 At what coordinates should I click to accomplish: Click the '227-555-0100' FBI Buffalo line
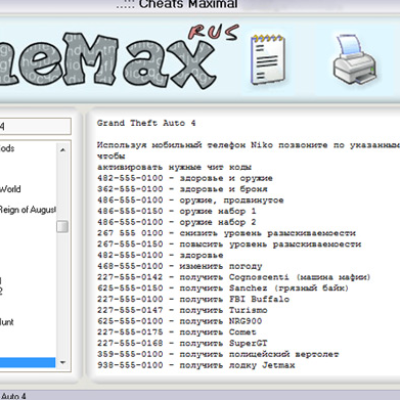pyautogui.click(x=193, y=299)
